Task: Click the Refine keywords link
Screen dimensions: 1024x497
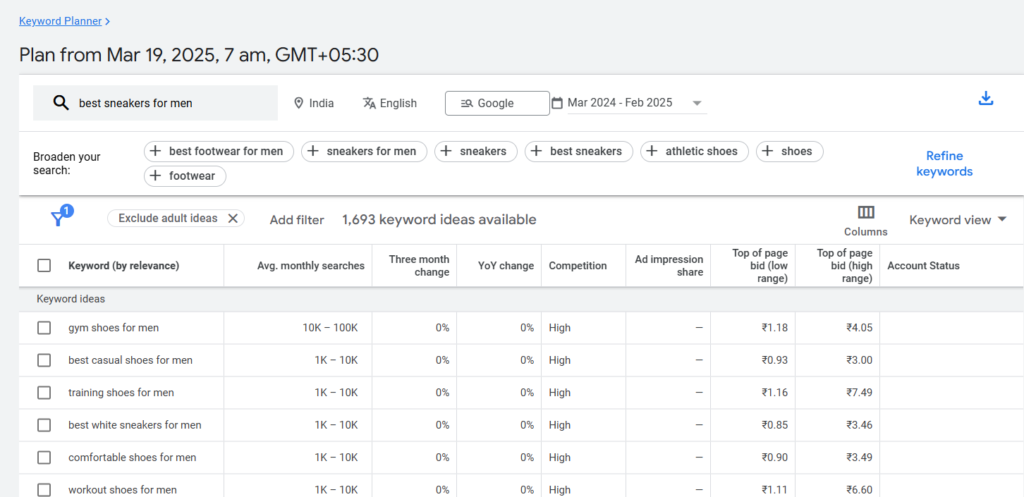Action: coord(944,164)
